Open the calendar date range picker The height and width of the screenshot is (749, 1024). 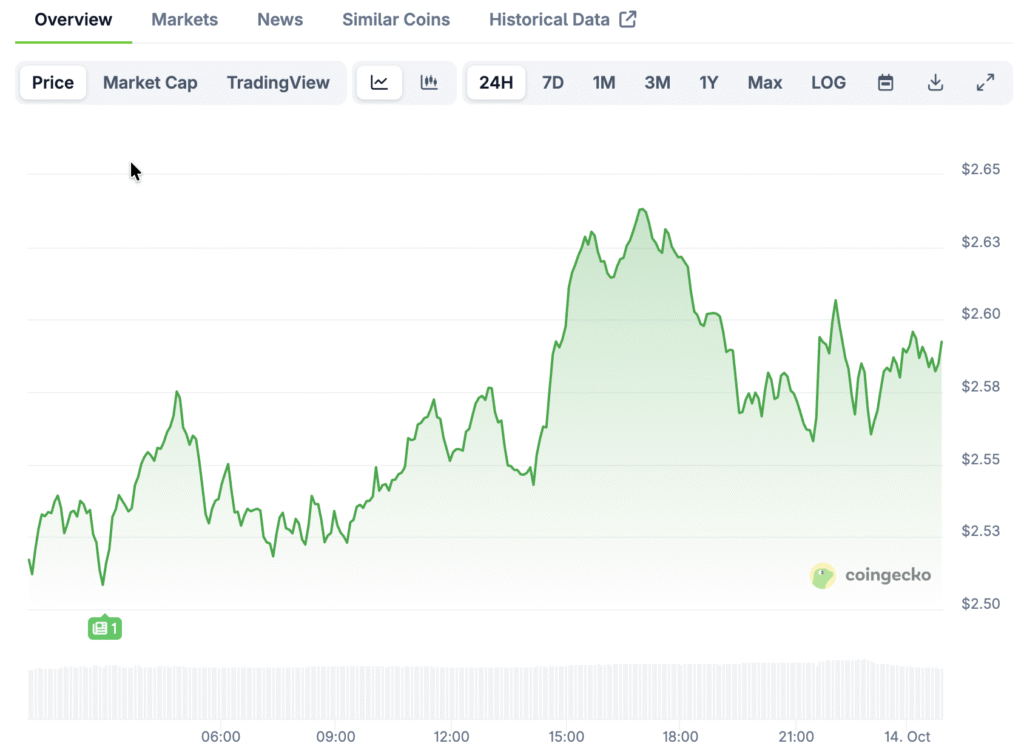(x=885, y=83)
